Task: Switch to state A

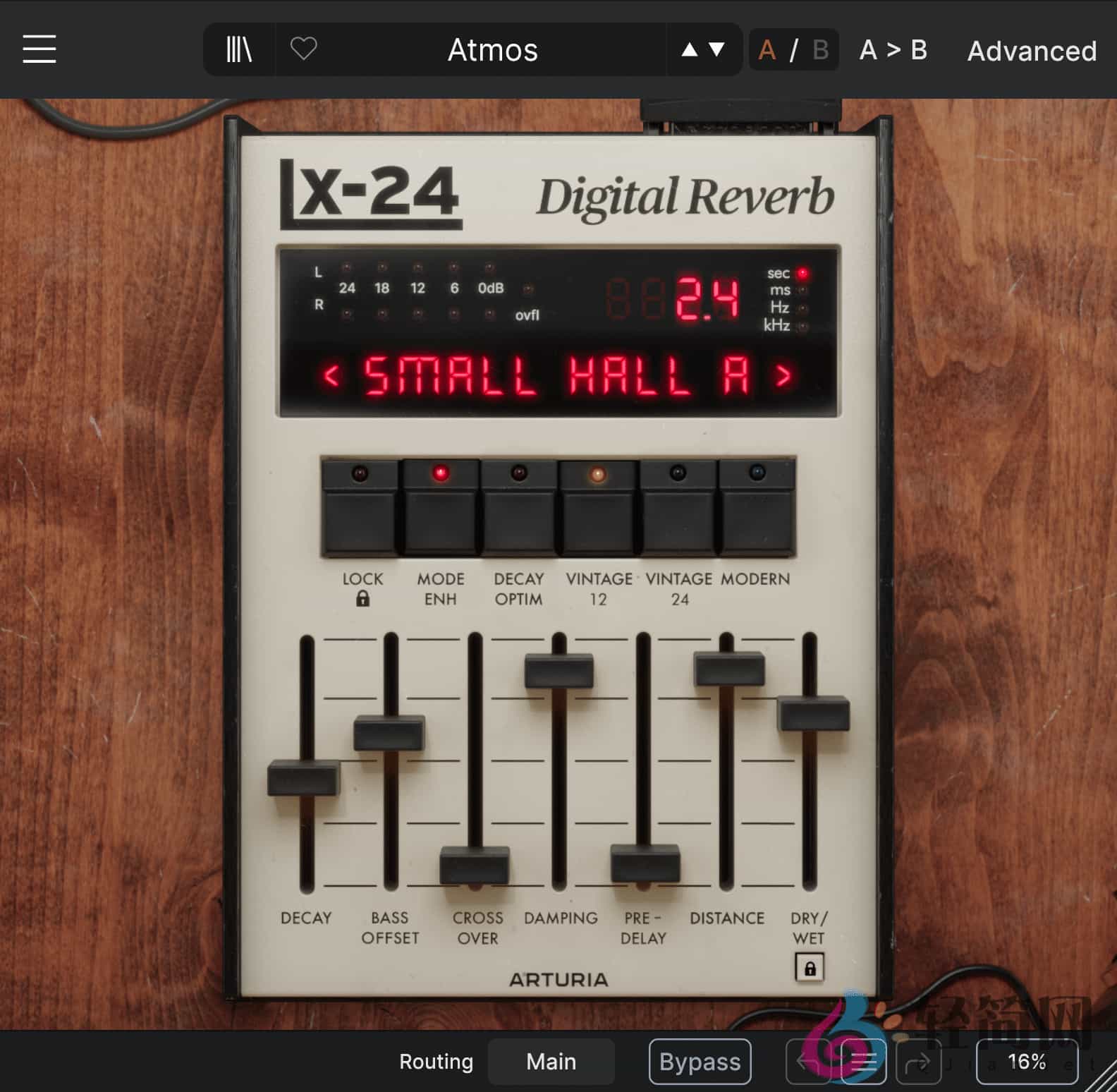Action: click(767, 50)
